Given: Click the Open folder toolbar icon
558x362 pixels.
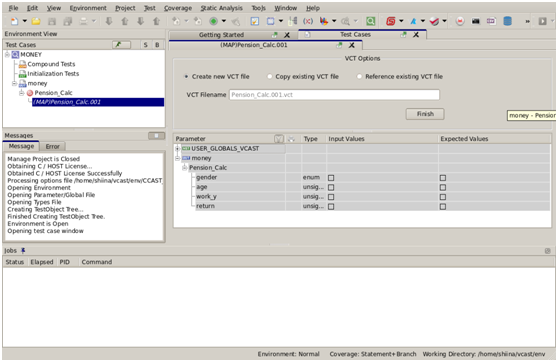Looking at the screenshot, I should click(x=36, y=21).
